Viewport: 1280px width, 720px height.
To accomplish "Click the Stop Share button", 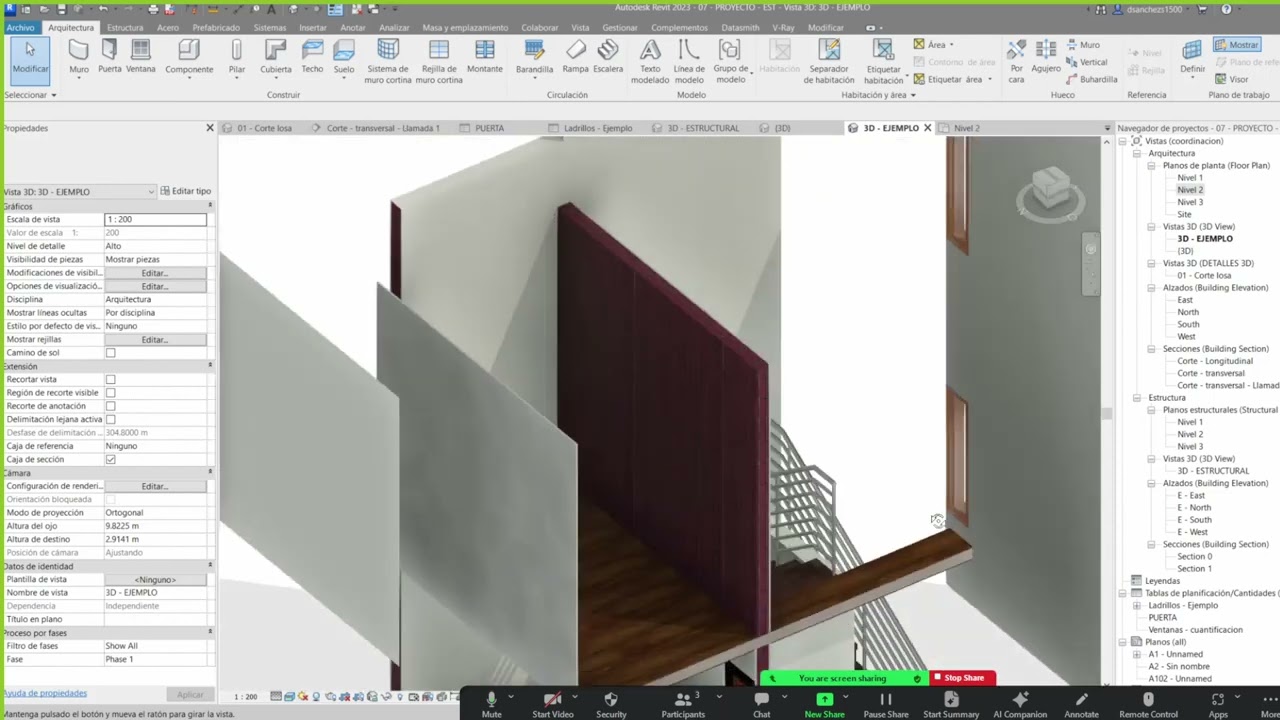I will [963, 678].
